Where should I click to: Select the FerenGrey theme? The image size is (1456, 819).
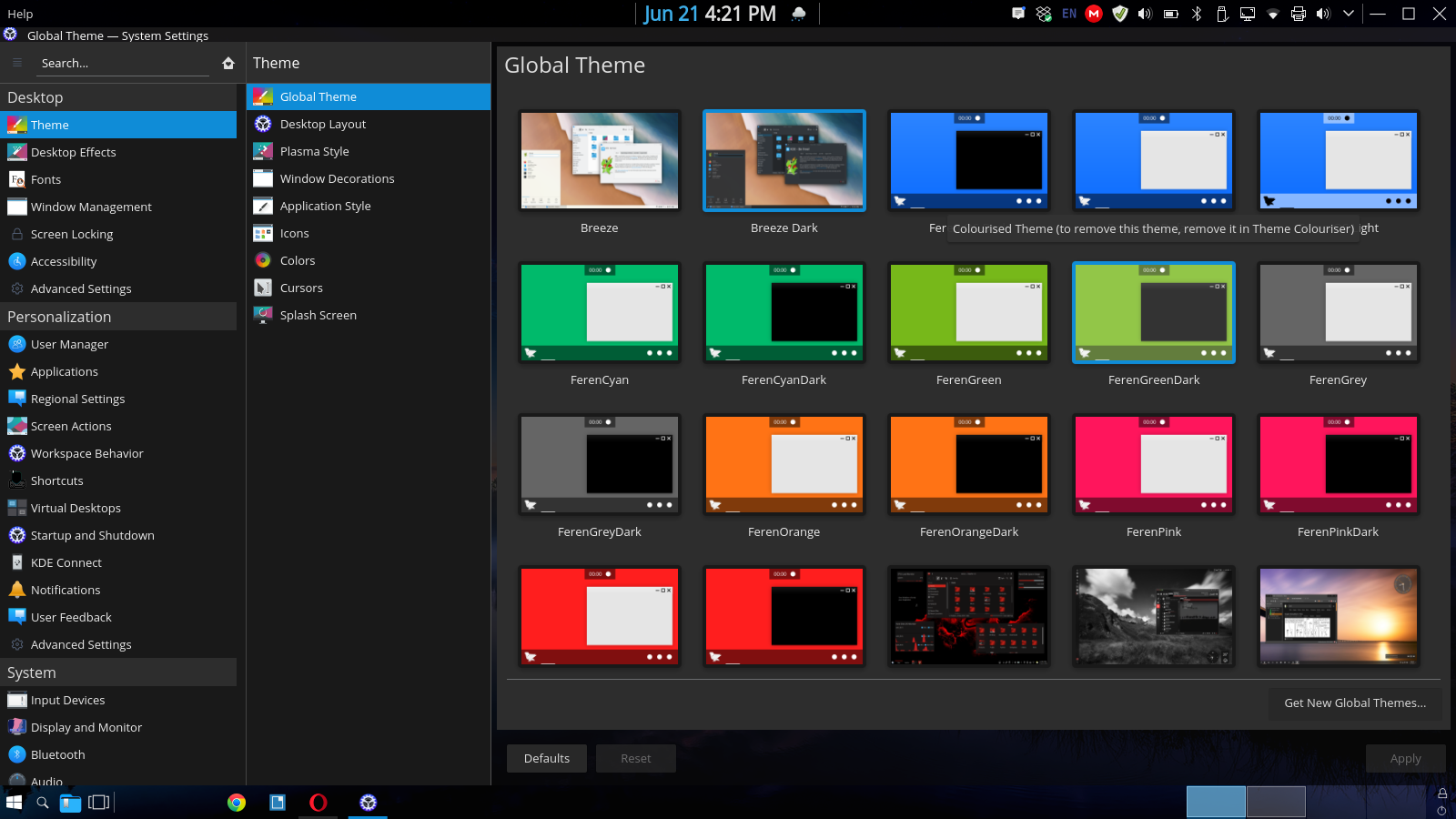(x=1339, y=312)
